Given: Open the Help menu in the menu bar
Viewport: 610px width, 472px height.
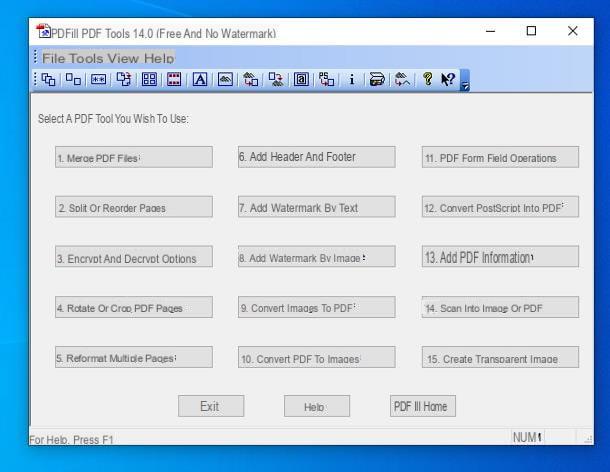Looking at the screenshot, I should pos(159,58).
